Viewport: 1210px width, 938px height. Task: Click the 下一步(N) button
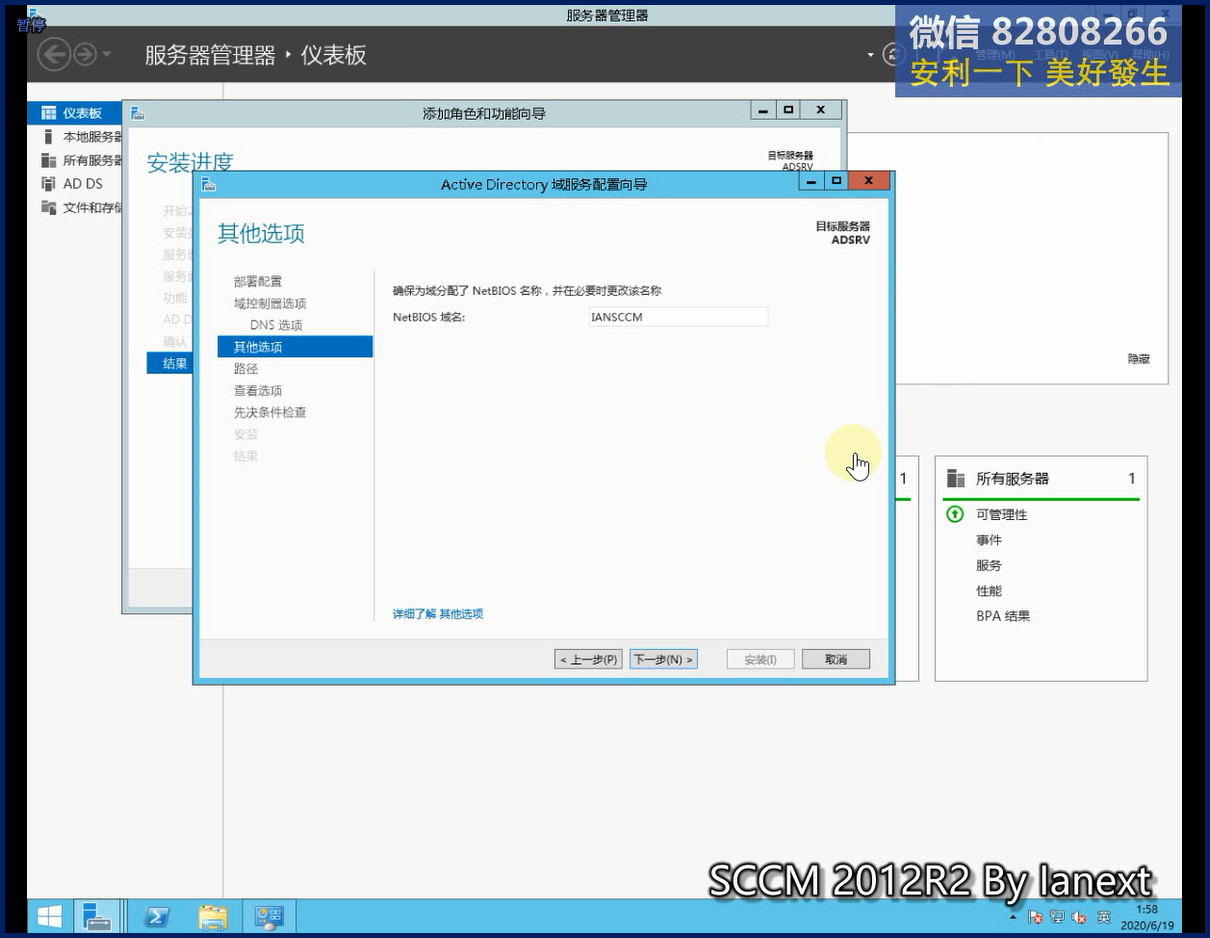[x=663, y=659]
